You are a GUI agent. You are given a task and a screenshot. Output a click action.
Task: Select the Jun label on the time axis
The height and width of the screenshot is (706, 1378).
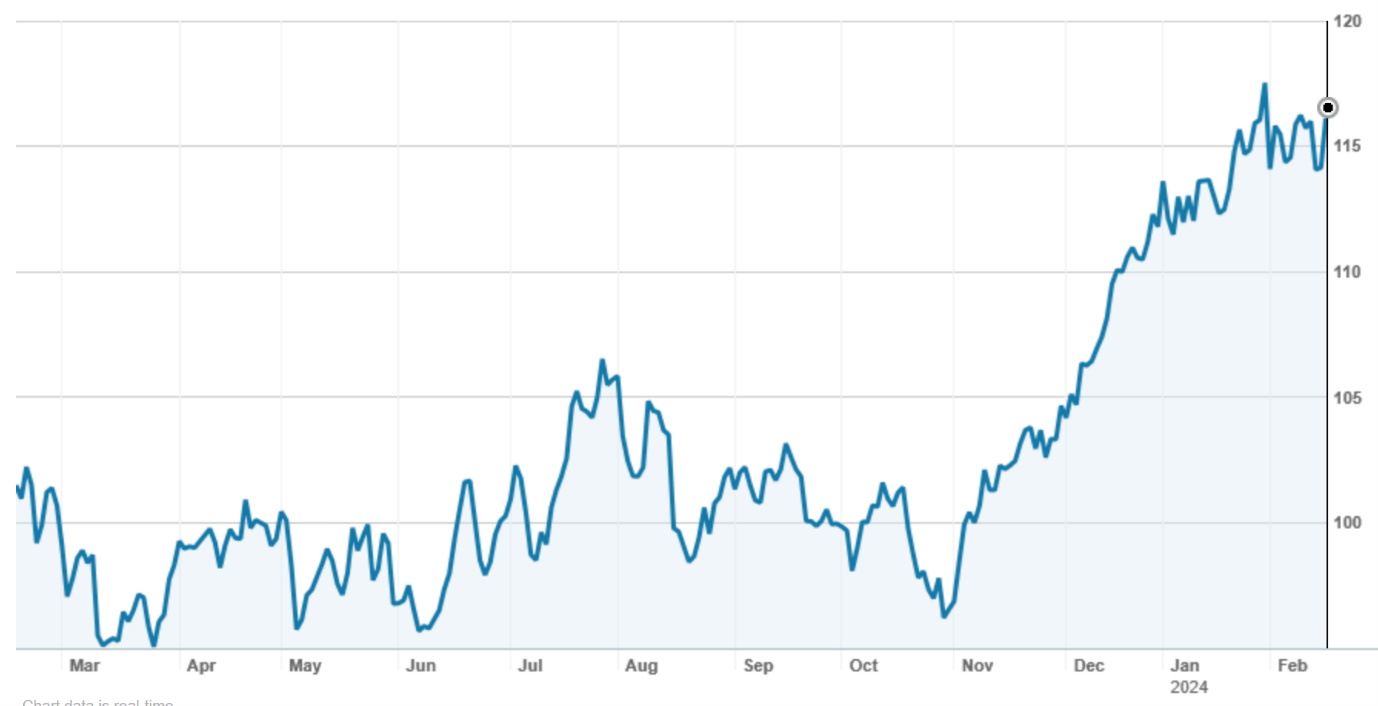point(421,666)
